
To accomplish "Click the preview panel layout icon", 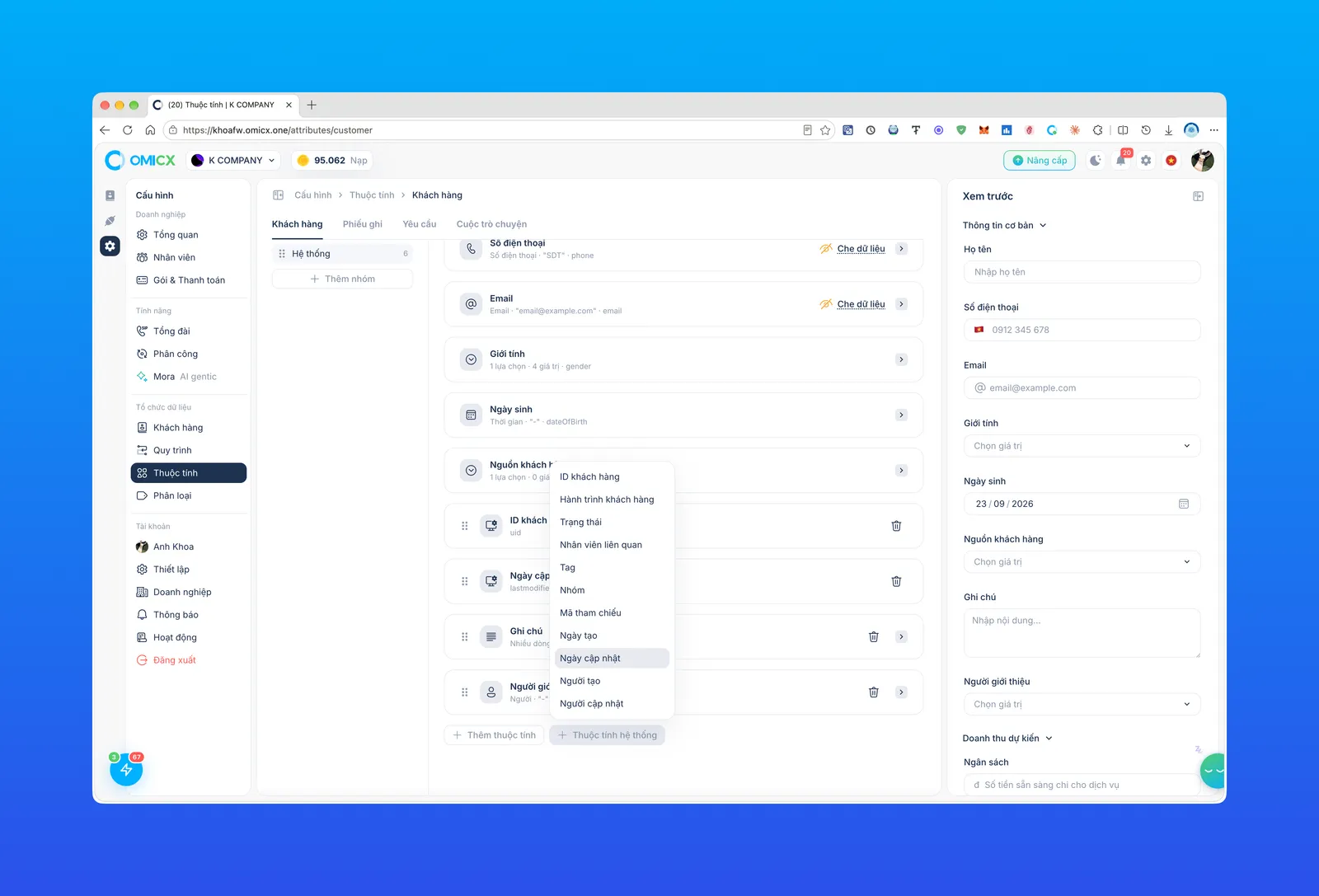I will click(x=1198, y=196).
